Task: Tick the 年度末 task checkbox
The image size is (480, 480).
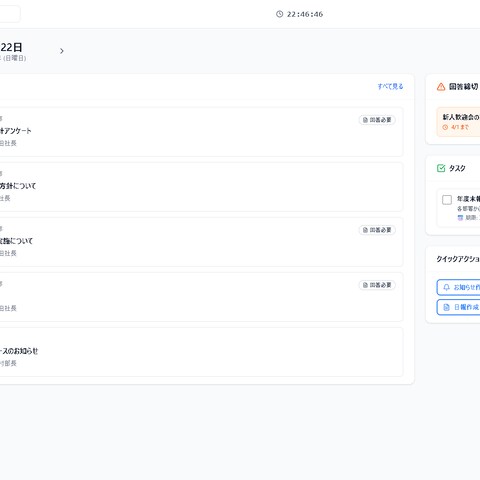Action: [x=447, y=200]
